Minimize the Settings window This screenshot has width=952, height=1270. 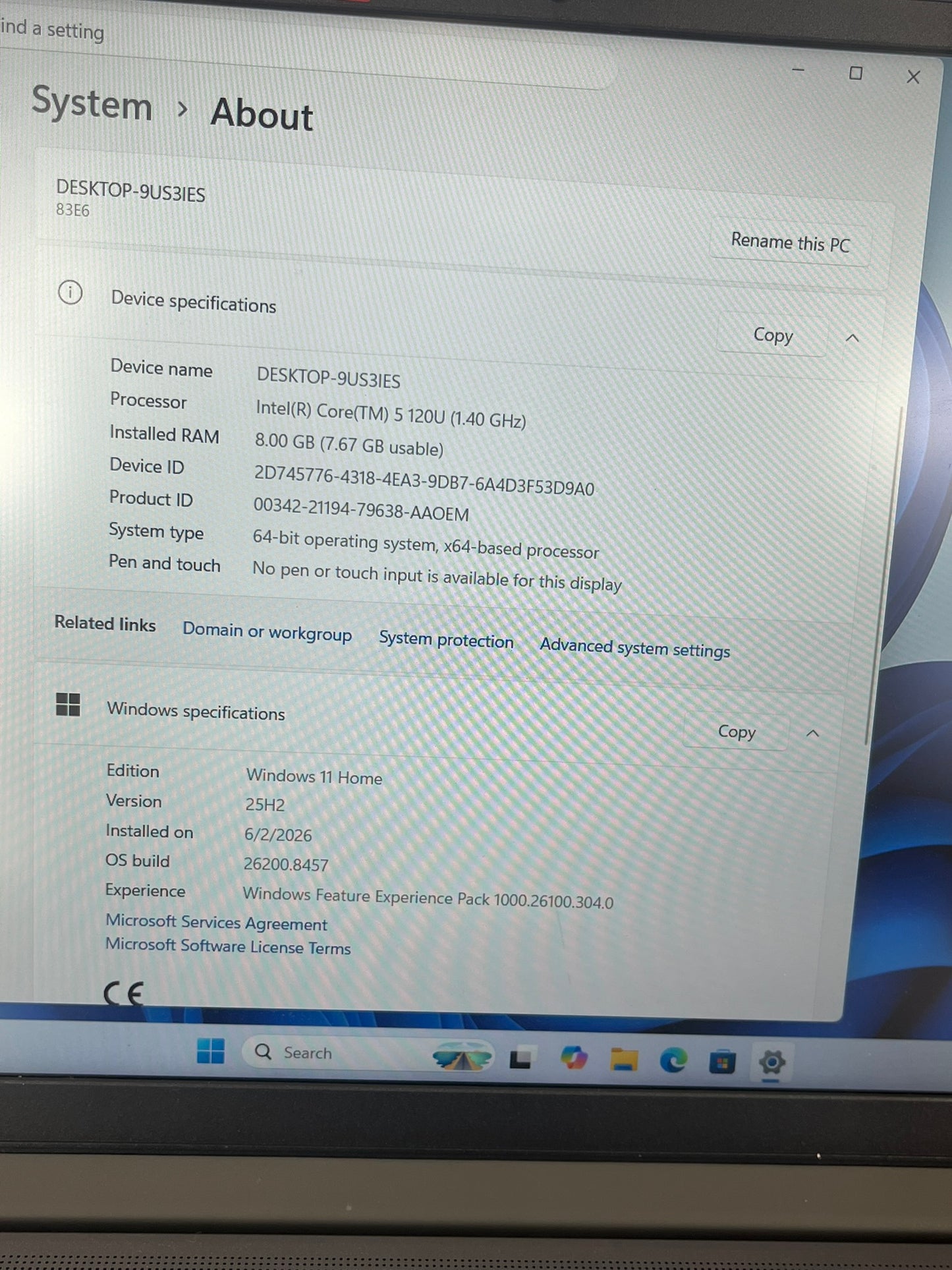[798, 69]
